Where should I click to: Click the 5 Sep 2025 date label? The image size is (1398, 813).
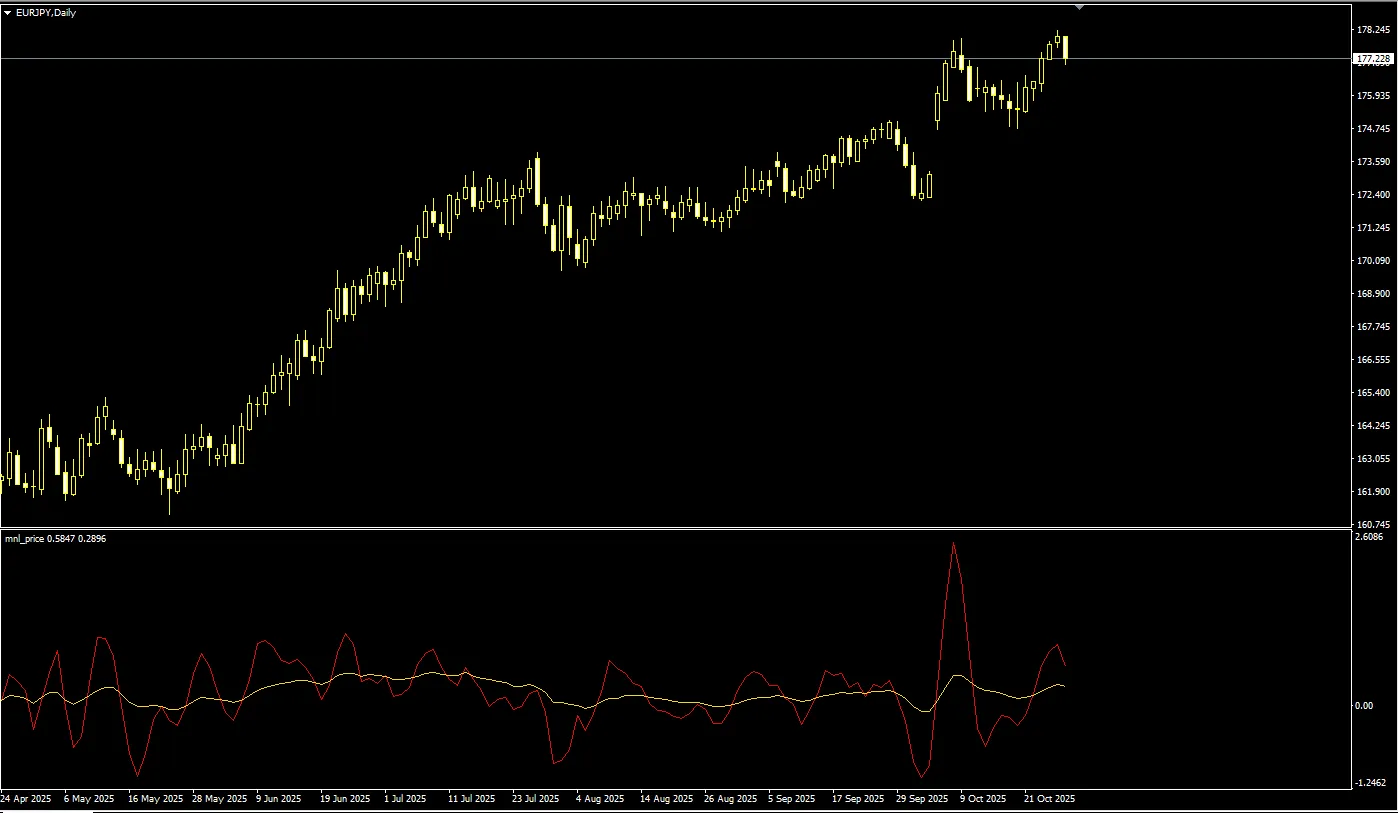coord(793,800)
